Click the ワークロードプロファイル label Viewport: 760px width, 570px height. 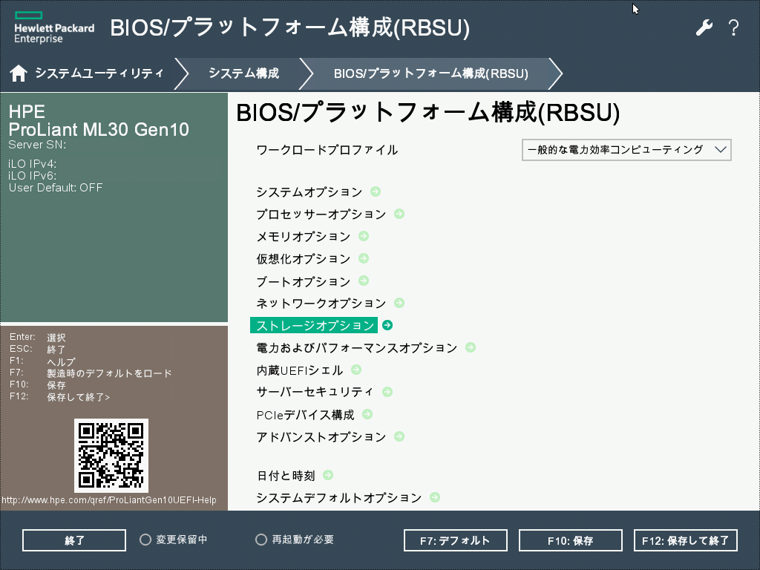click(327, 150)
